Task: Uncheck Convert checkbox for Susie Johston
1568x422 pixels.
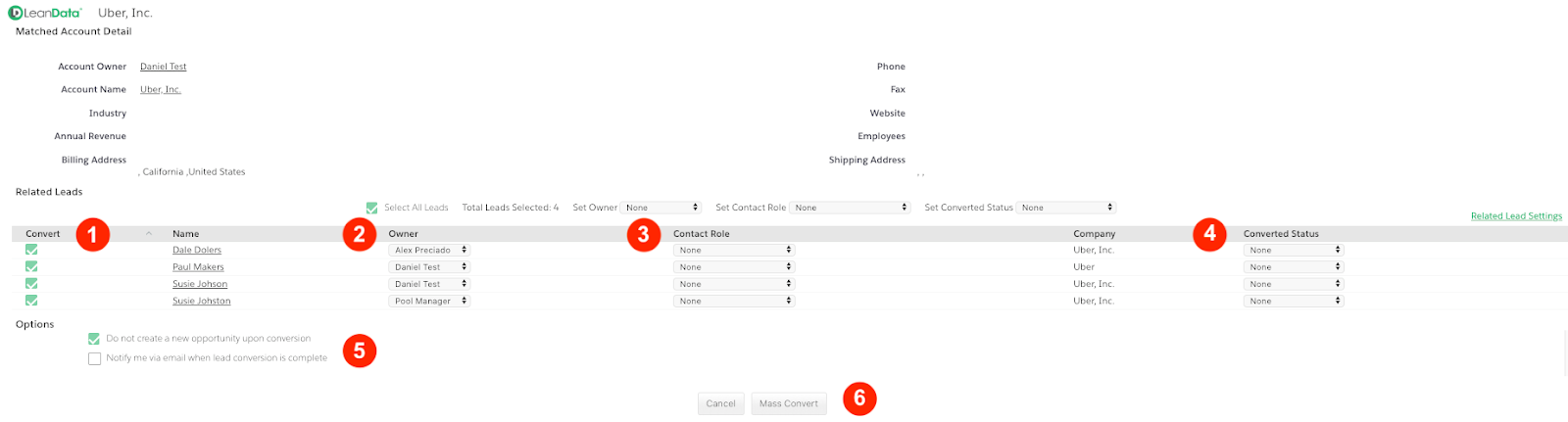Action: click(31, 301)
